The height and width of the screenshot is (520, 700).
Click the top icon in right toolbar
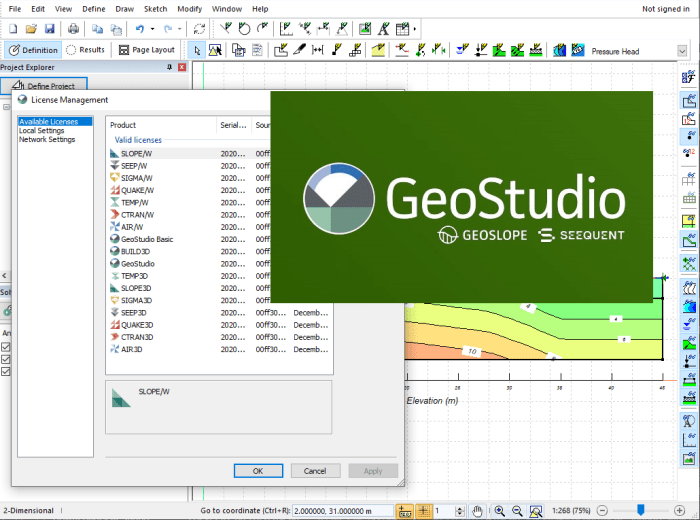[689, 76]
